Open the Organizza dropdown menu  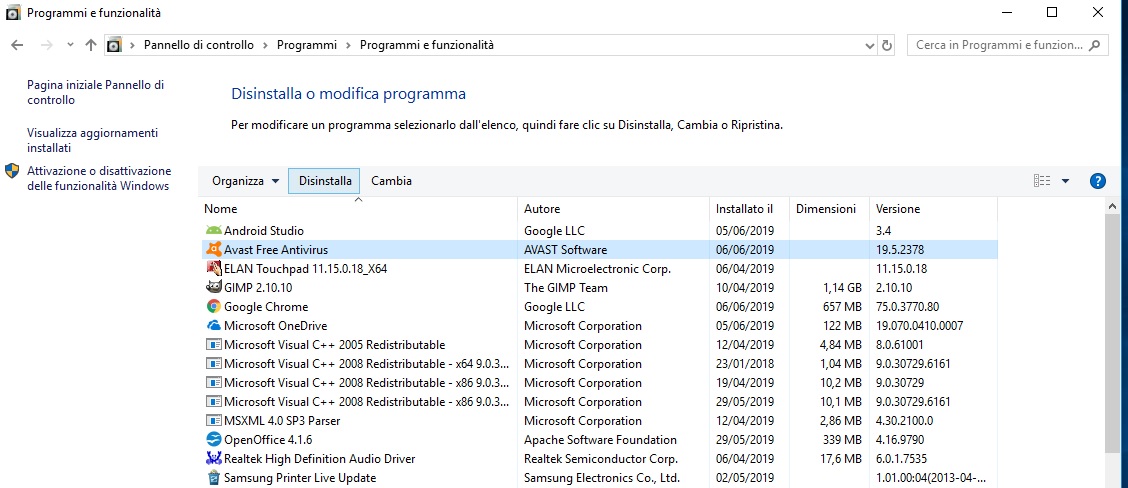(x=245, y=181)
